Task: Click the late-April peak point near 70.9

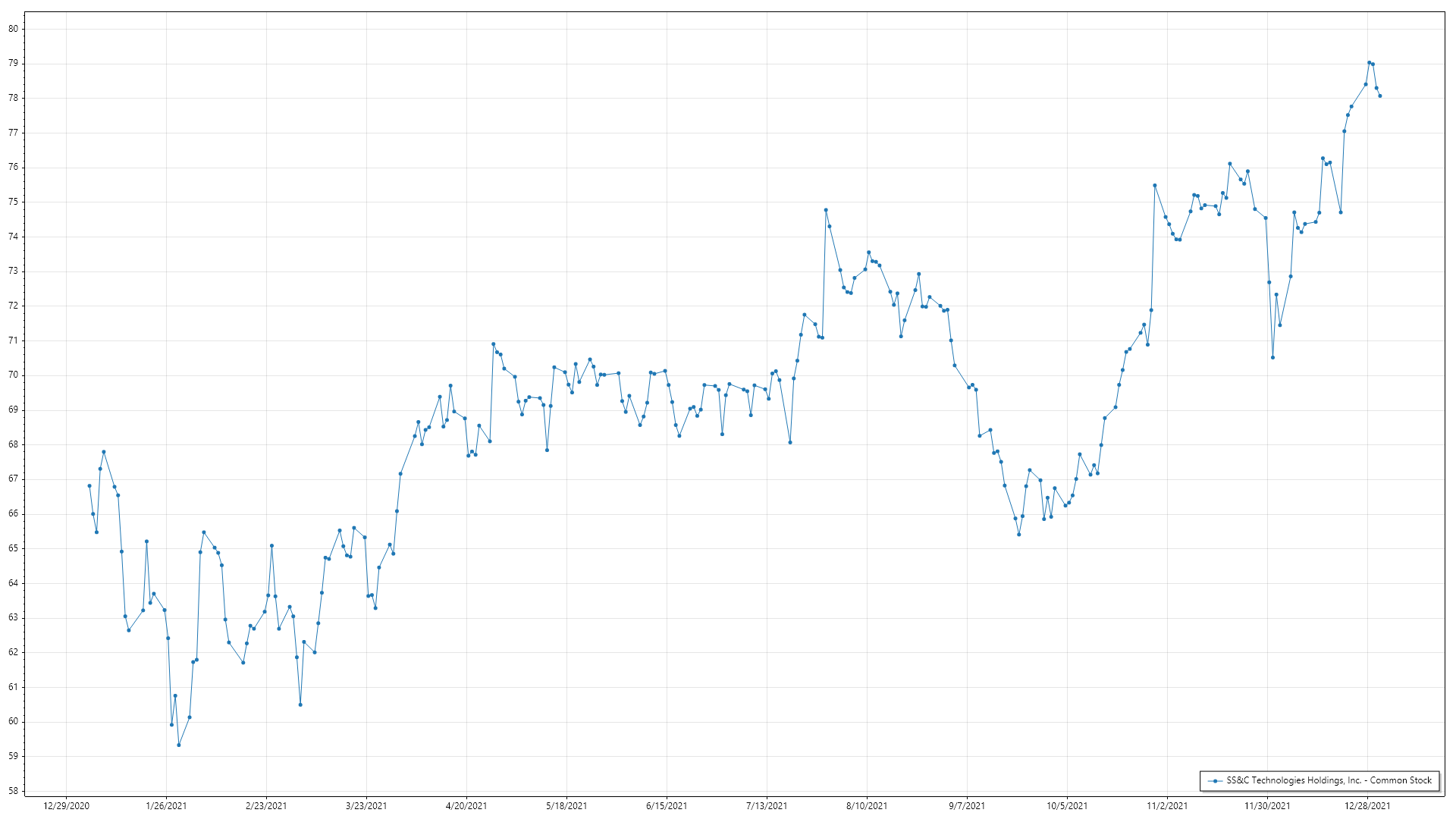Action: pyautogui.click(x=493, y=344)
